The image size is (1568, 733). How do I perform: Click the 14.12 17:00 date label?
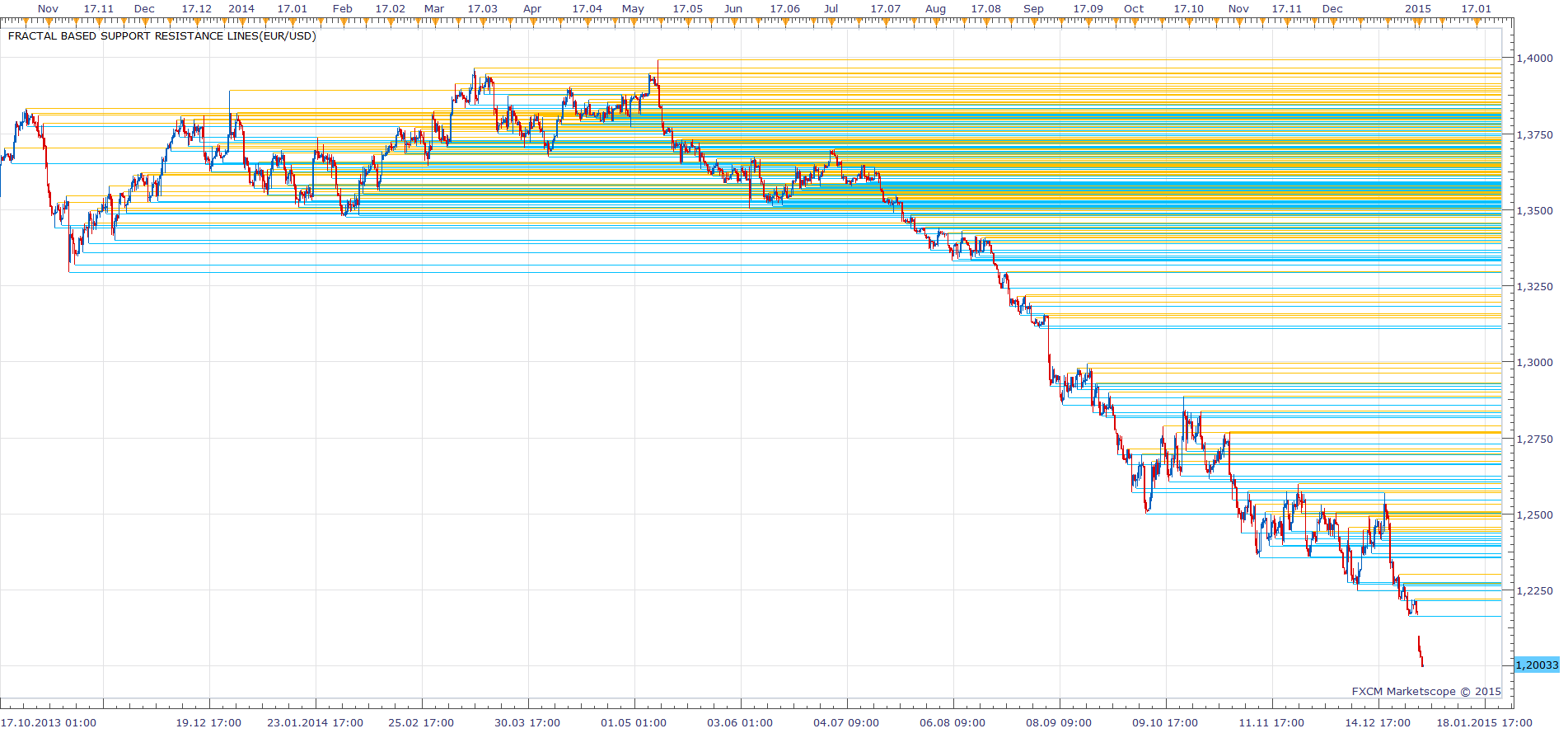(x=1378, y=722)
